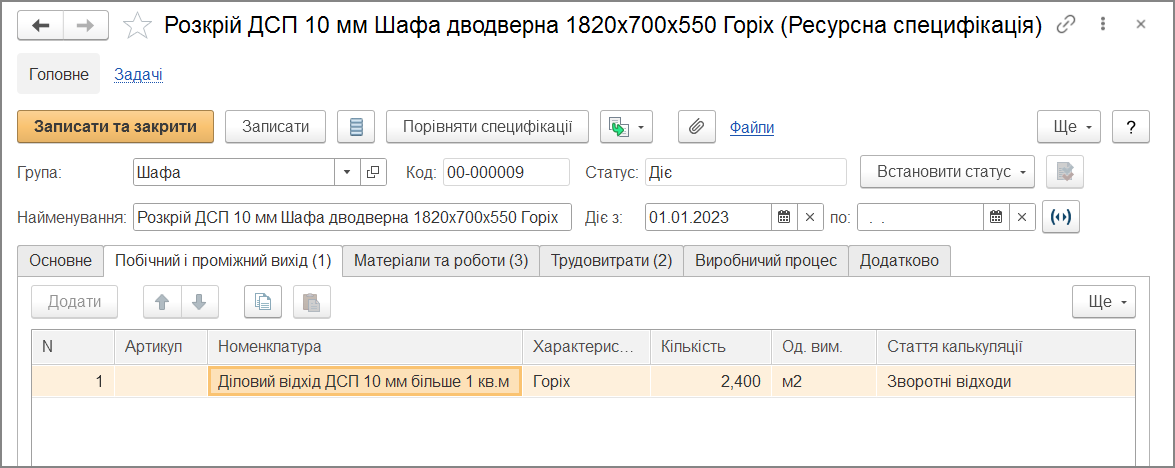Go to the 'Задачі' link
Viewport: 1175px width, 468px height.
[138, 74]
